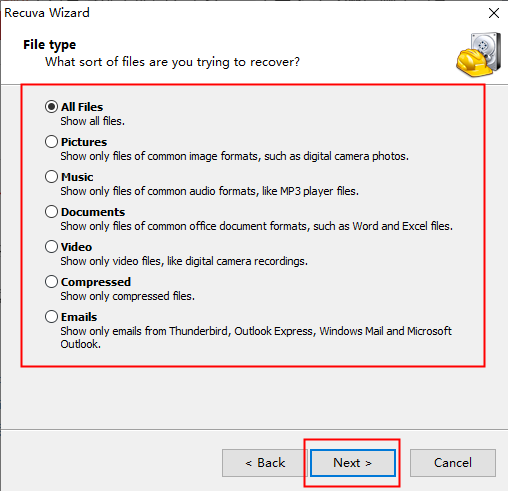Cancel the Recuva Wizard
The height and width of the screenshot is (491, 508).
pyautogui.click(x=453, y=463)
